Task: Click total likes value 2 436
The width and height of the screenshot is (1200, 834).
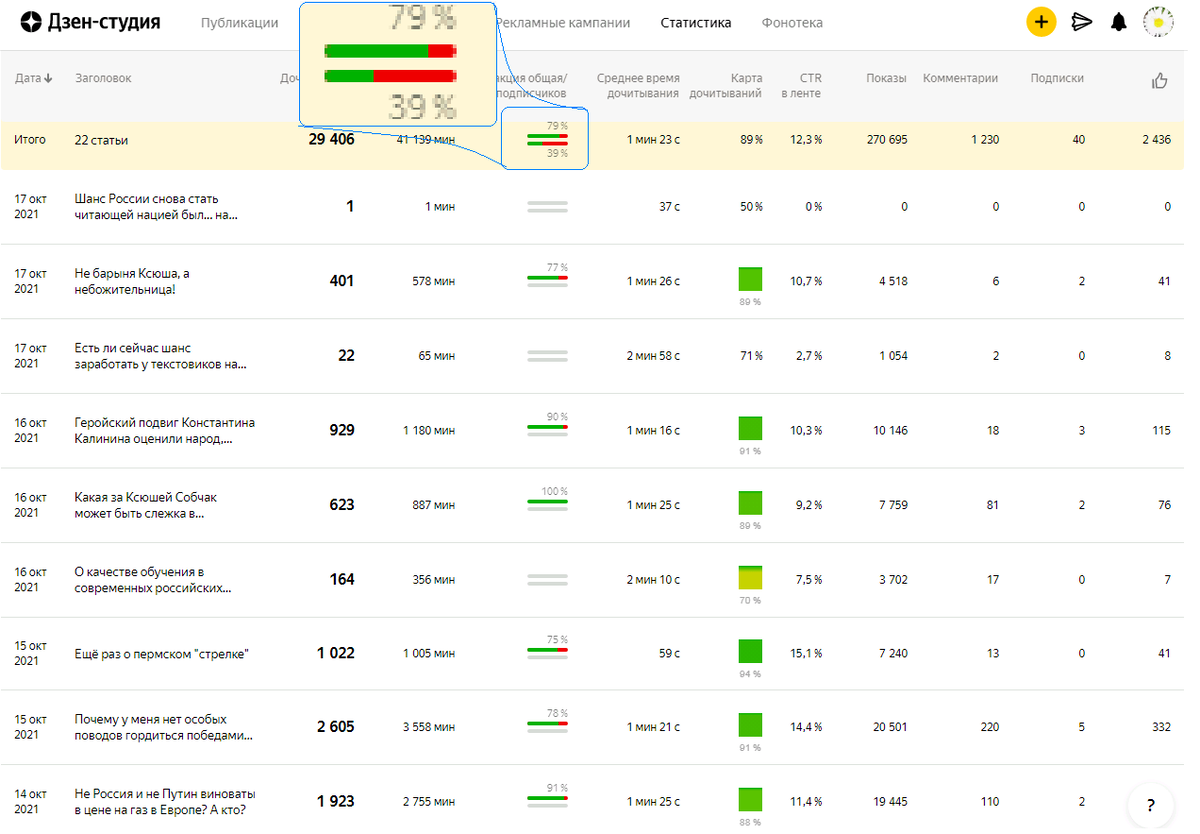Action: [x=1156, y=140]
